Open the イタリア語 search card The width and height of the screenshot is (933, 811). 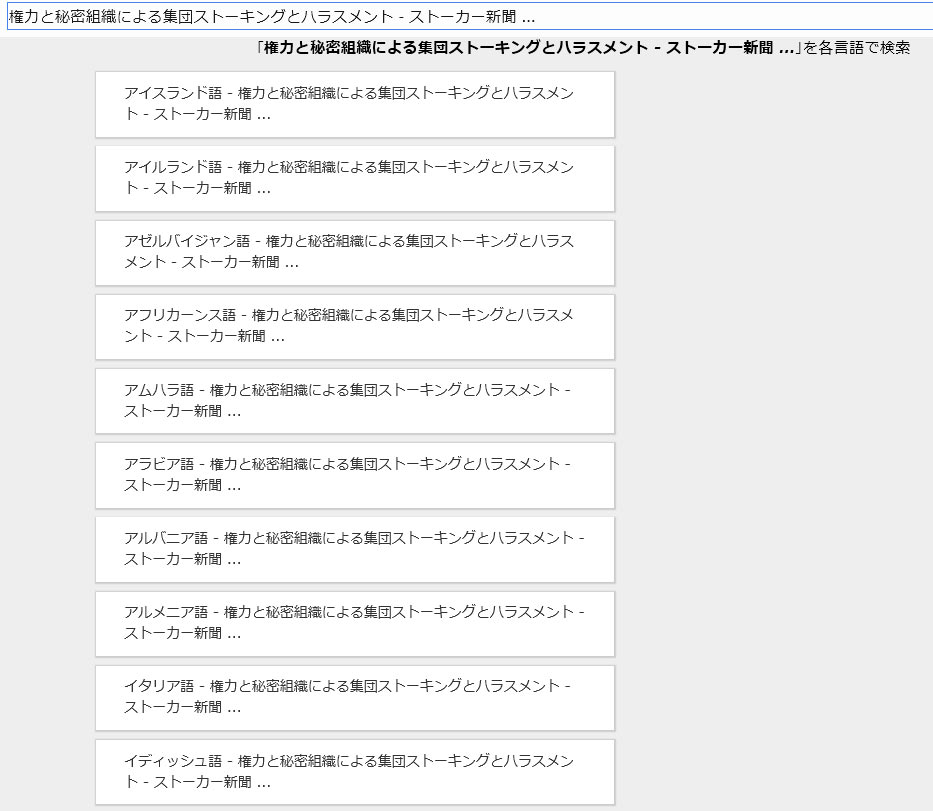tap(355, 697)
